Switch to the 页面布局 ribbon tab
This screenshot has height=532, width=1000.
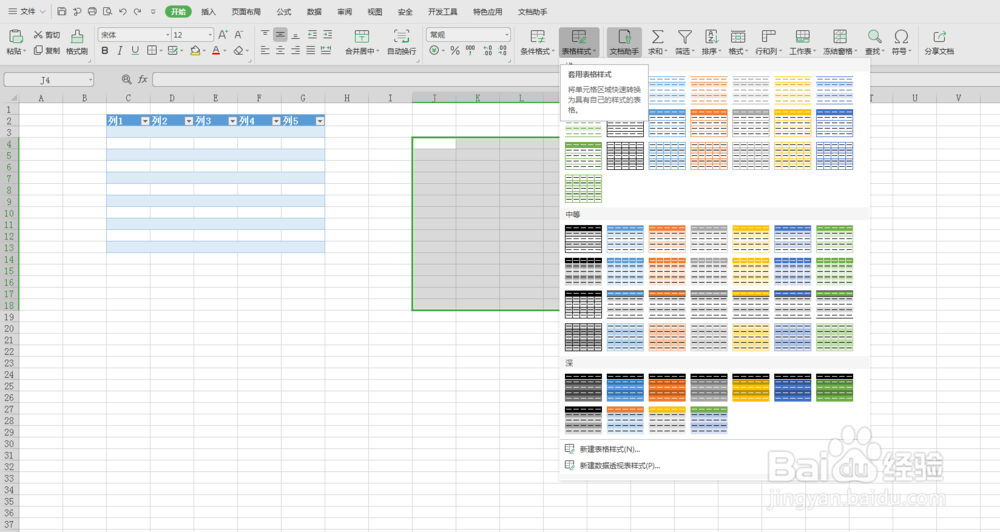click(246, 11)
